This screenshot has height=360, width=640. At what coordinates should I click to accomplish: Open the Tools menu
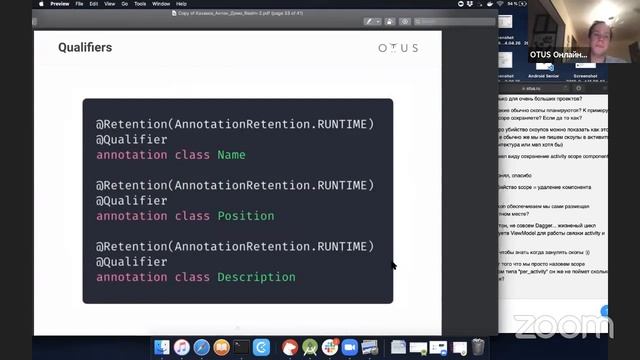click(140, 4)
